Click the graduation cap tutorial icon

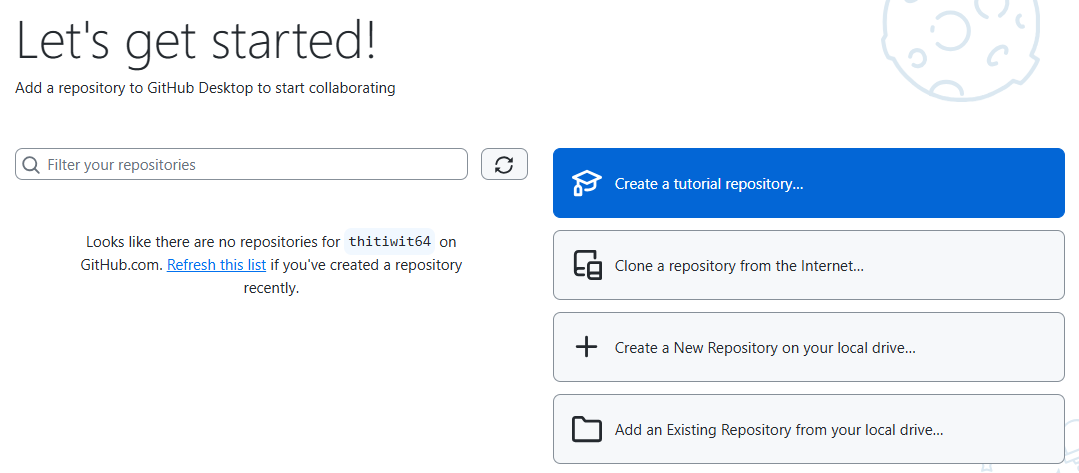point(586,184)
